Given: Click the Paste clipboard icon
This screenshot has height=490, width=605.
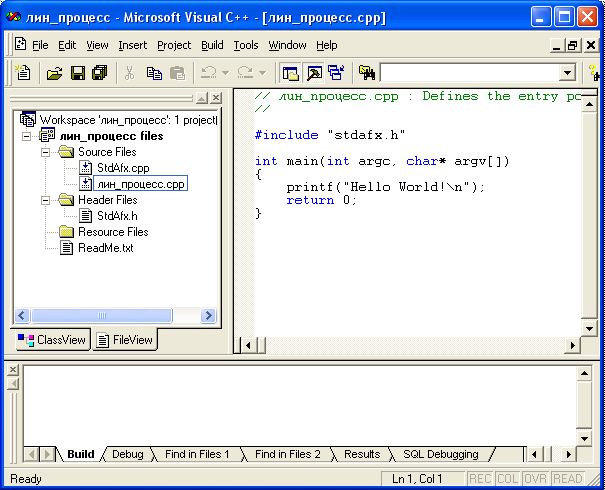Looking at the screenshot, I should (x=177, y=73).
